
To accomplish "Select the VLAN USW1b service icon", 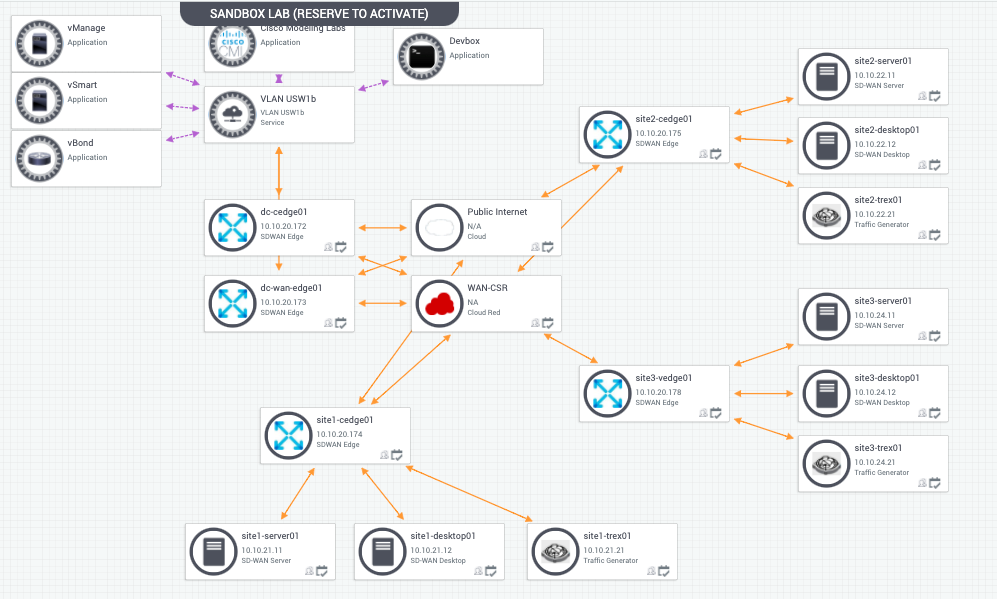I will coord(230,114).
